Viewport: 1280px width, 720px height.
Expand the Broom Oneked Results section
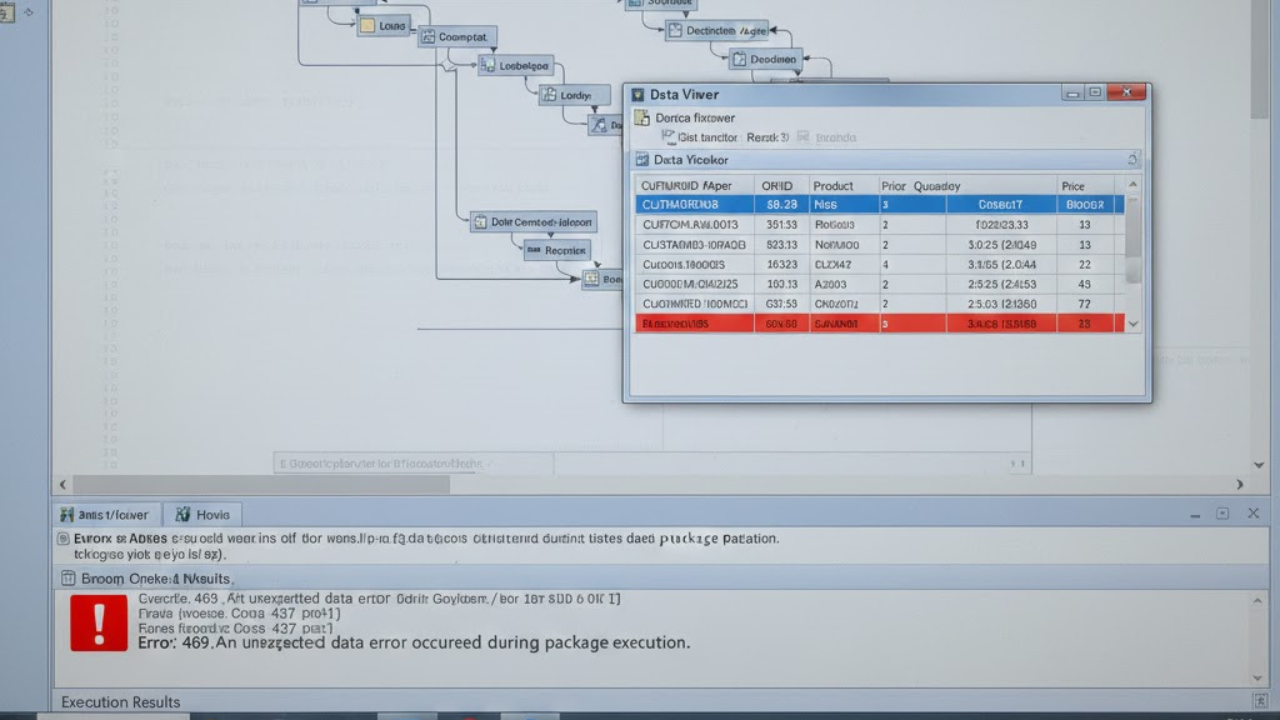click(x=66, y=578)
